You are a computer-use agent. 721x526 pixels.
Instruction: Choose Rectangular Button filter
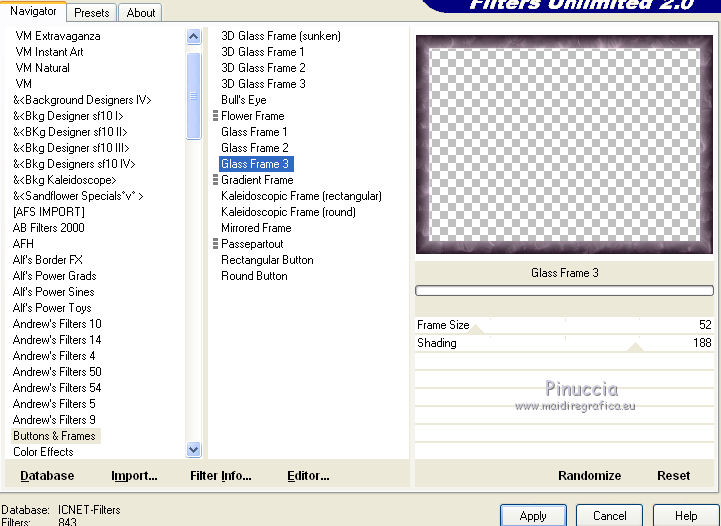pyautogui.click(x=267, y=260)
